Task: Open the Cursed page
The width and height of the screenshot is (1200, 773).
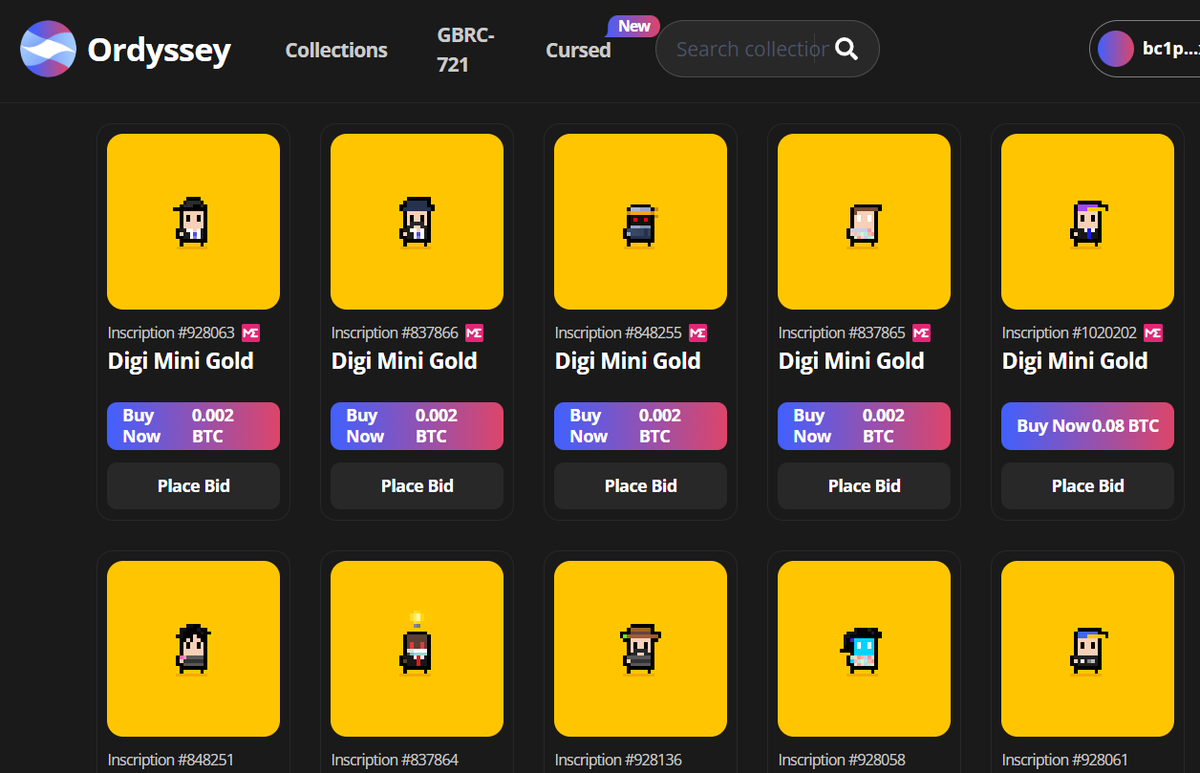Action: click(578, 50)
